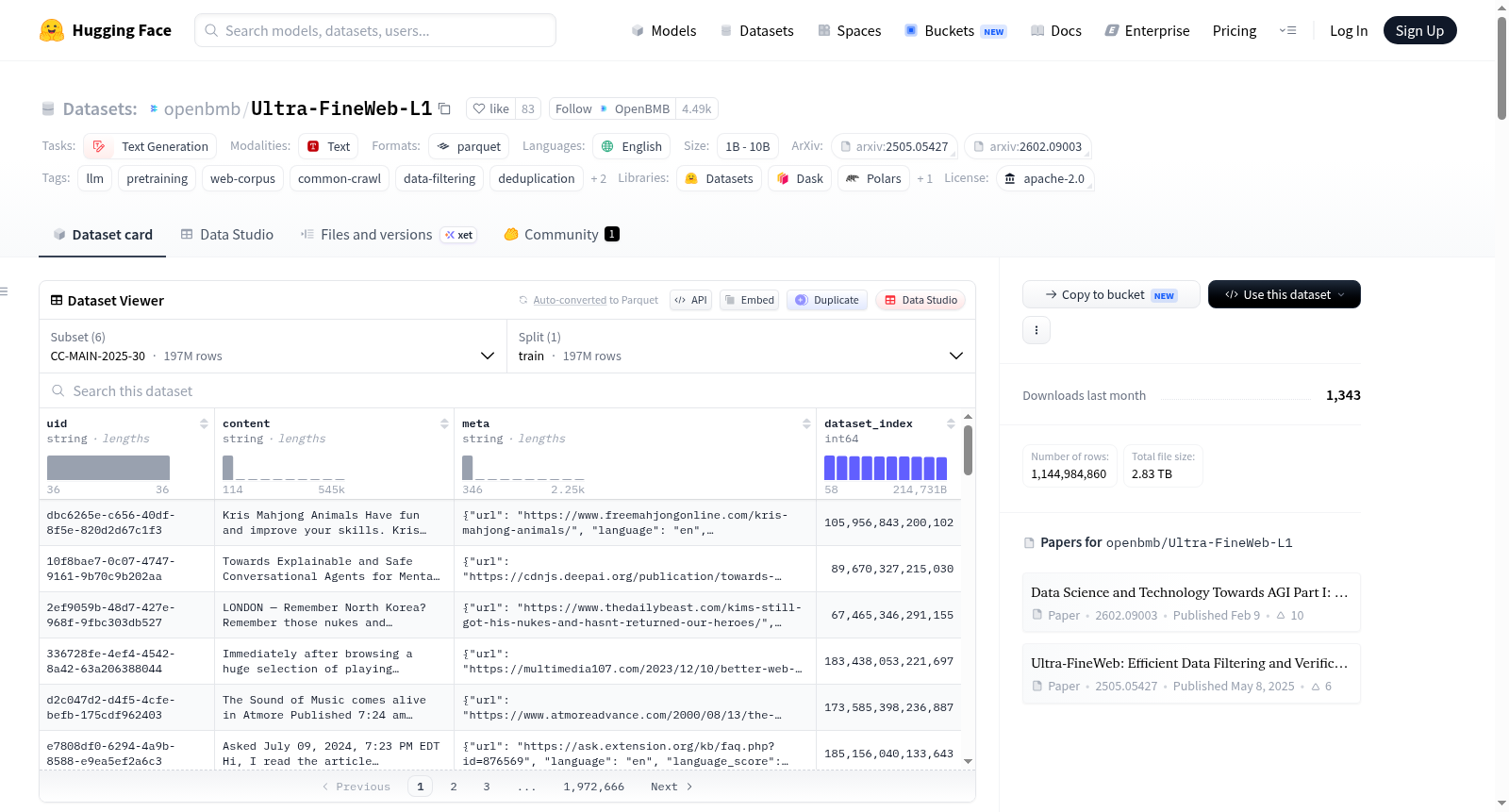Sort the uid column
Image resolution: width=1509 pixels, height=812 pixels.
204,423
